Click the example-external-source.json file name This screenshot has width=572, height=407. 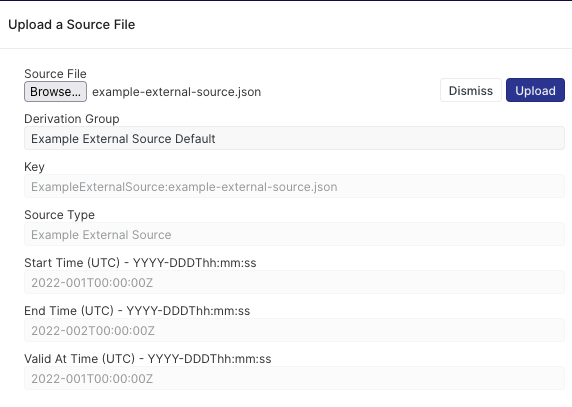(177, 92)
